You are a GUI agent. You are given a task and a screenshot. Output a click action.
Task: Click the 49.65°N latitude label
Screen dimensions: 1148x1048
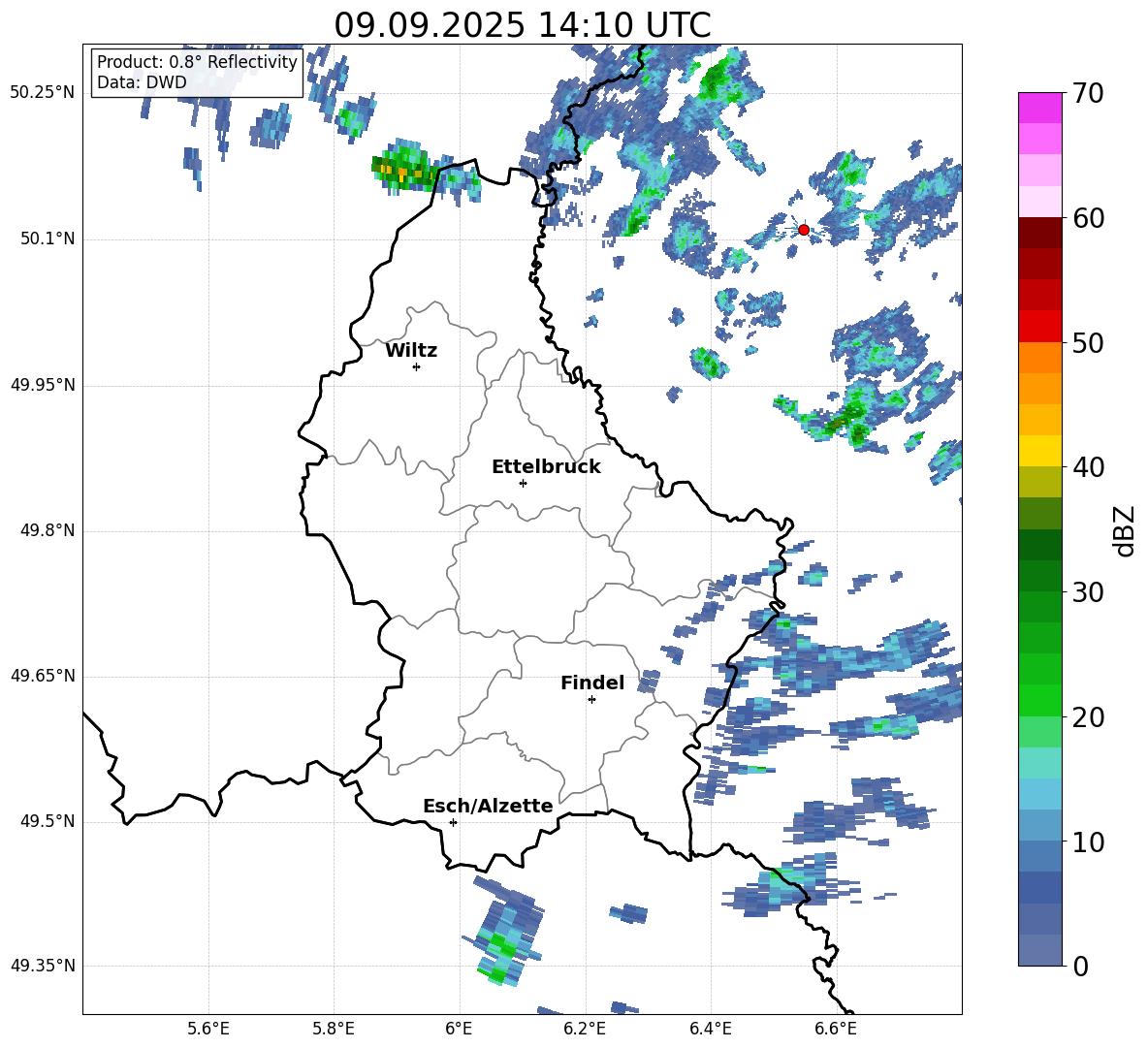(43, 676)
